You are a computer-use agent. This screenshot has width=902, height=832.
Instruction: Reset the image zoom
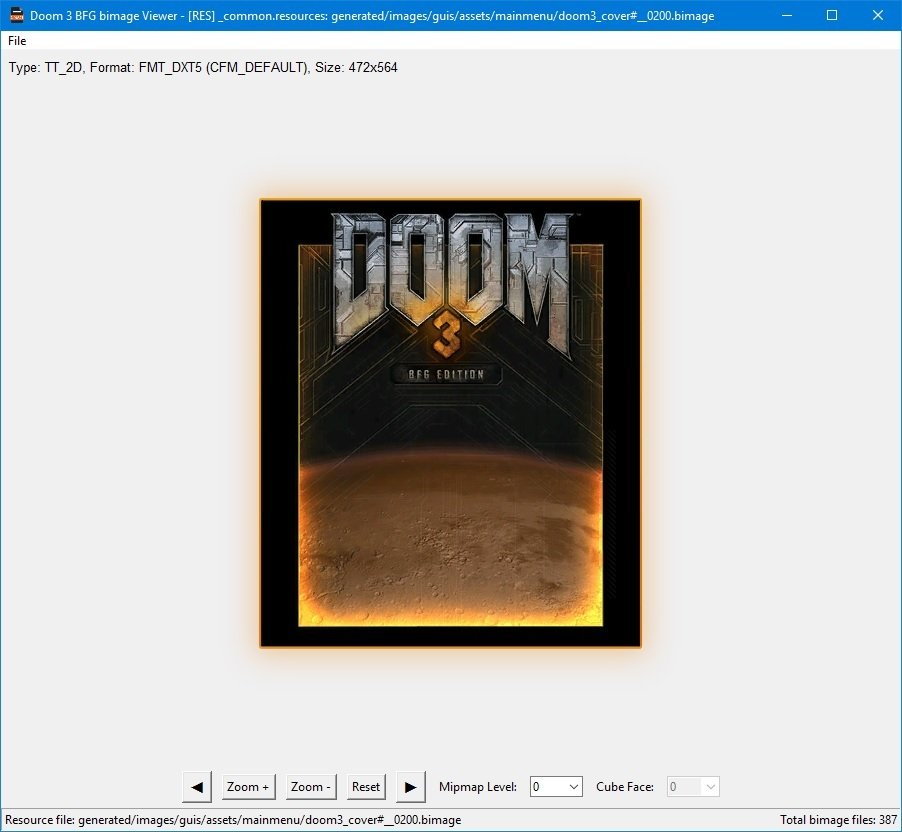tap(366, 787)
